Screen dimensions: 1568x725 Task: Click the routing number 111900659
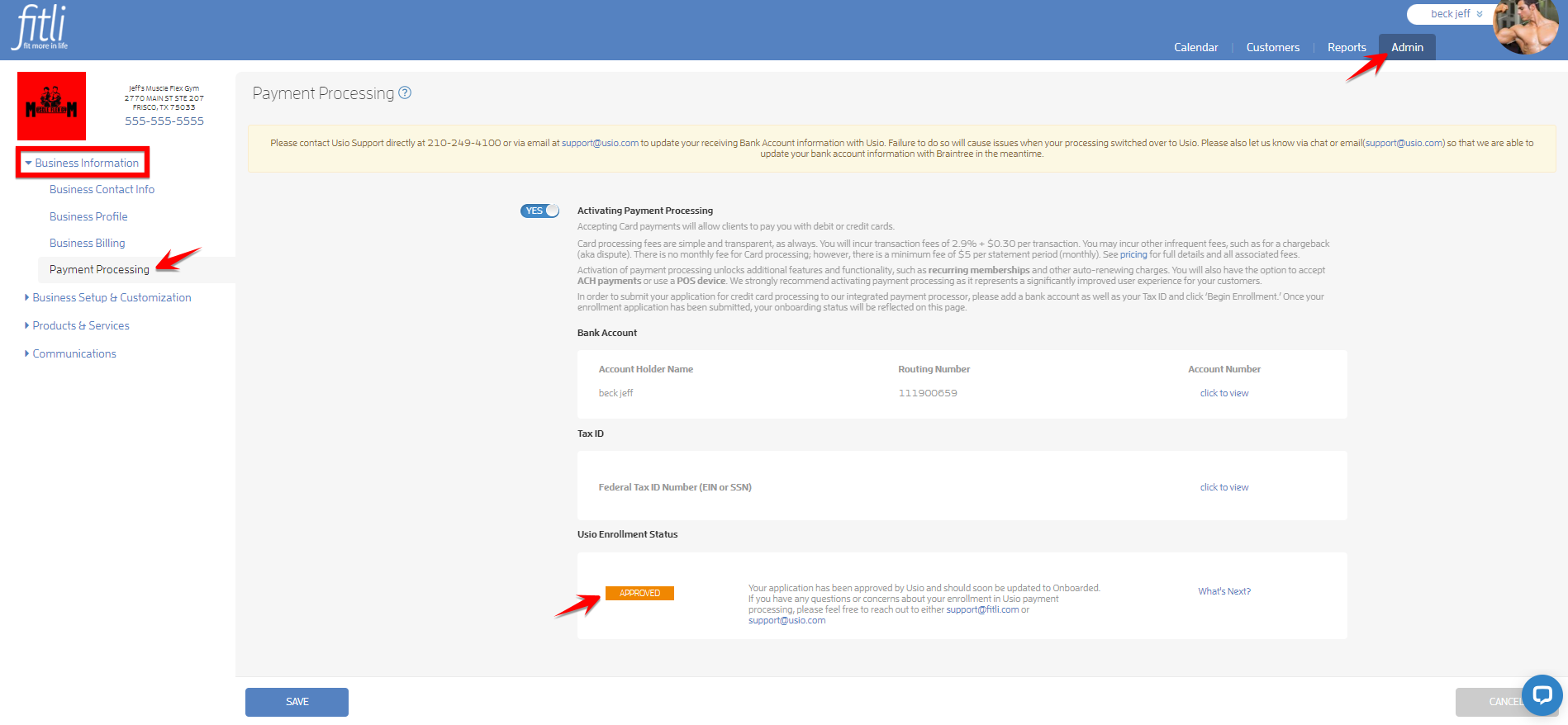click(928, 393)
